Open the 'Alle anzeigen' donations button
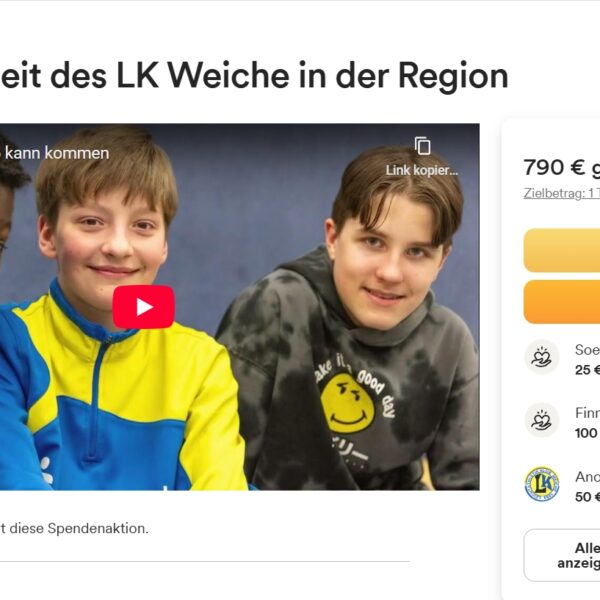 click(562, 555)
